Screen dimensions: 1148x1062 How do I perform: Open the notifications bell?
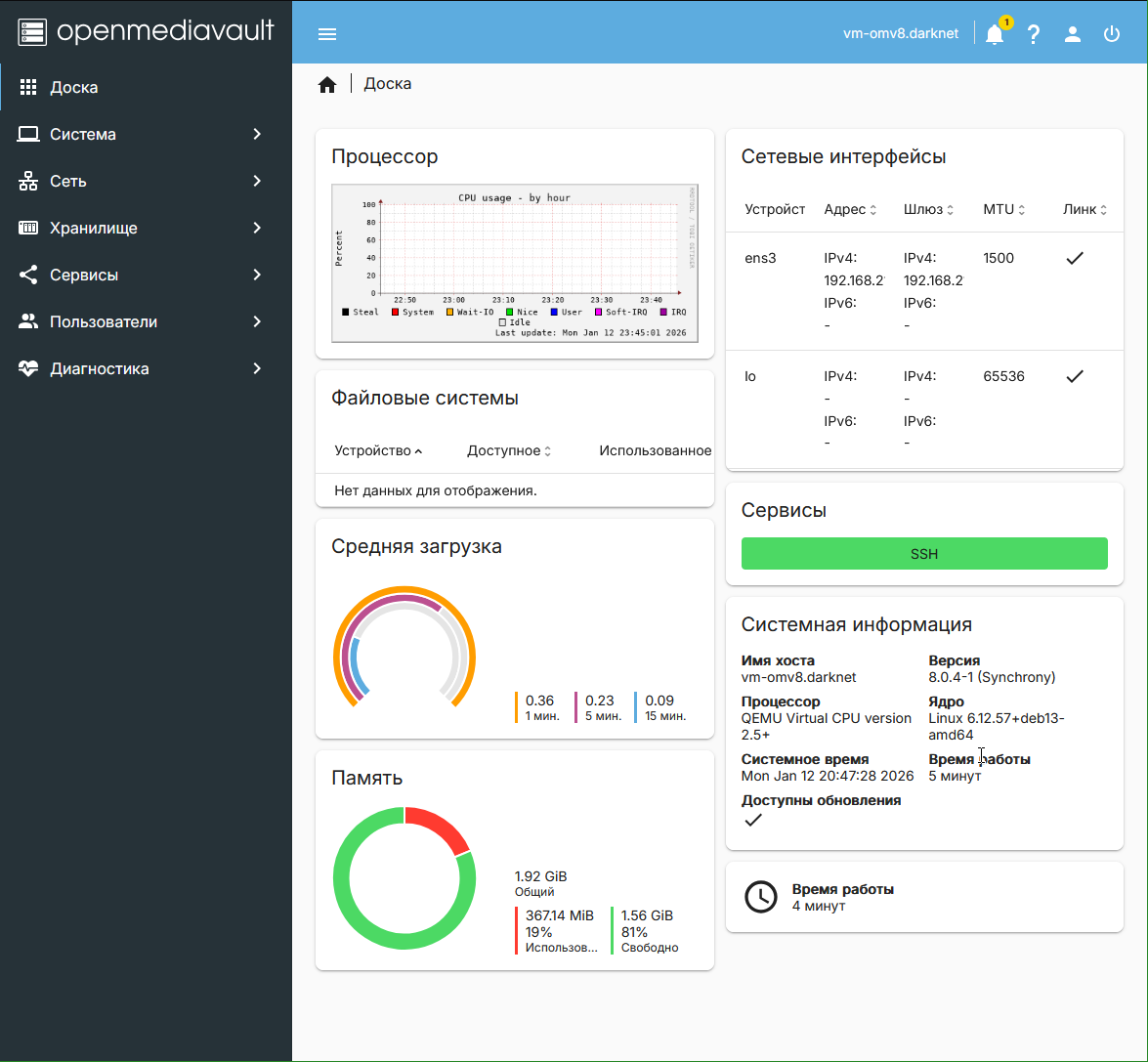(x=995, y=34)
